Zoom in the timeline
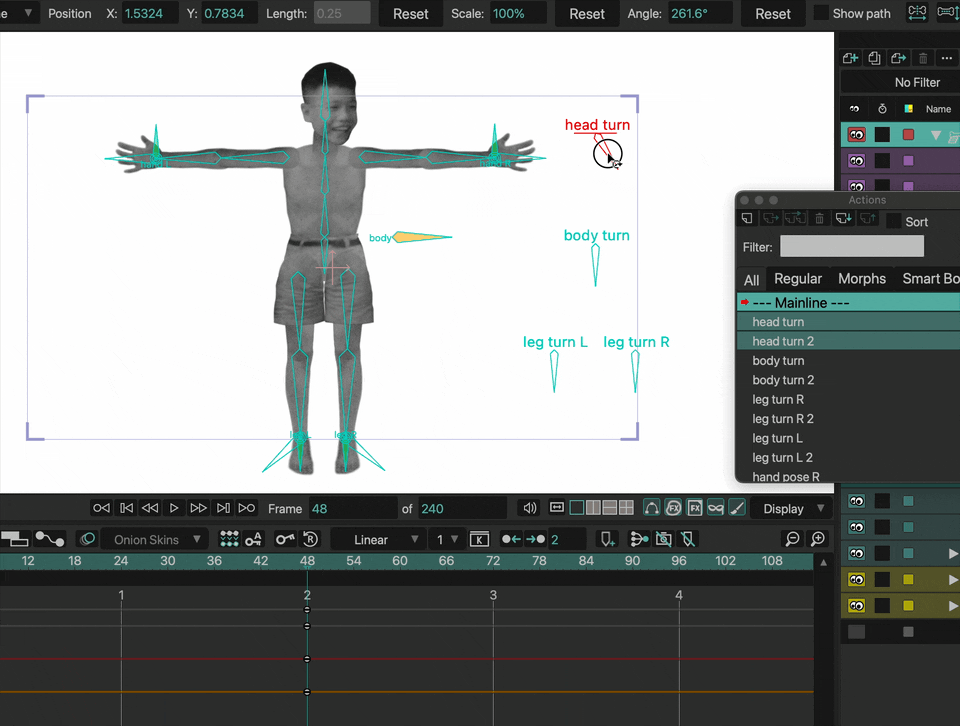Viewport: 960px width, 726px height. (818, 539)
